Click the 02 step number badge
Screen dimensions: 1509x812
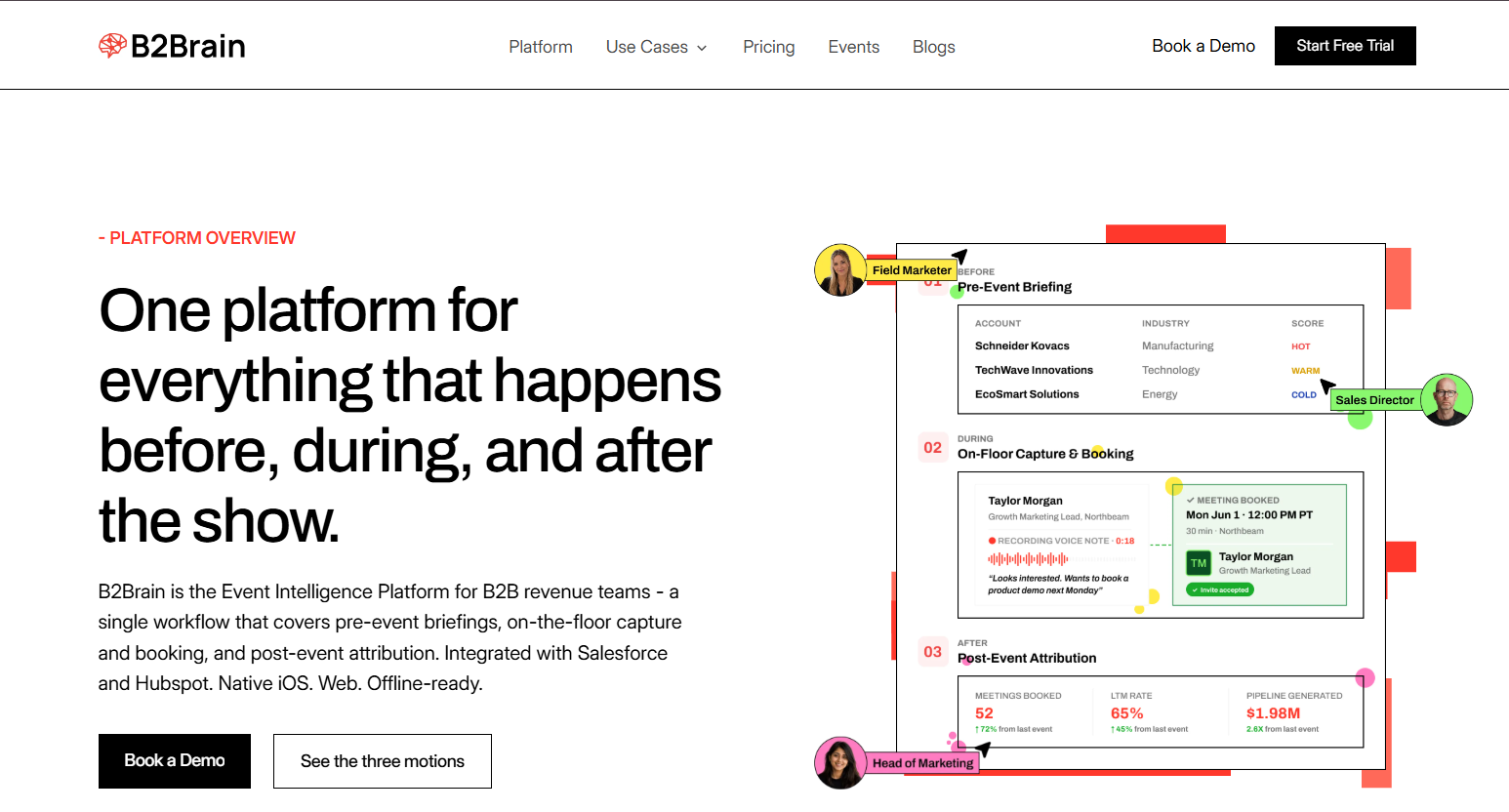(x=933, y=447)
